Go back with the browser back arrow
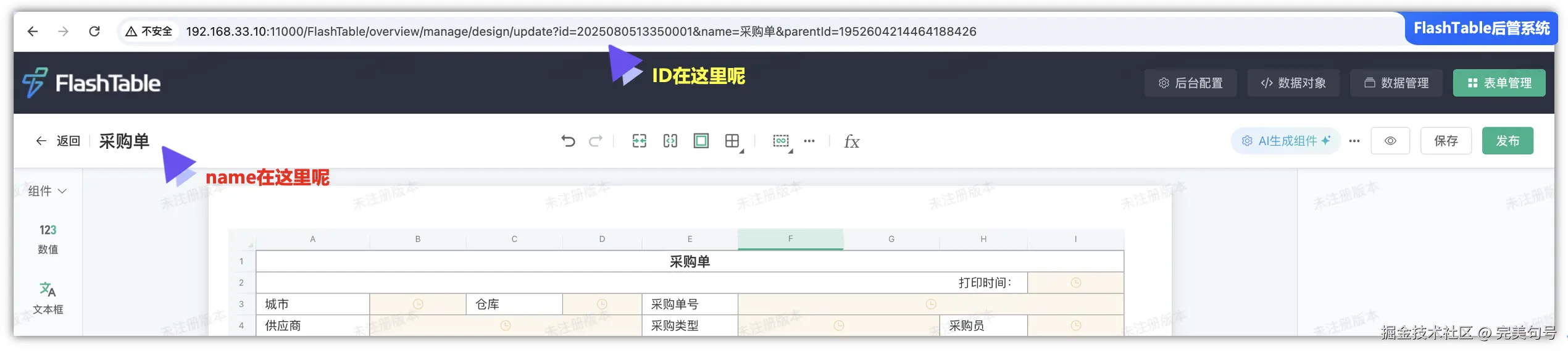The height and width of the screenshot is (352, 1568). pyautogui.click(x=33, y=31)
